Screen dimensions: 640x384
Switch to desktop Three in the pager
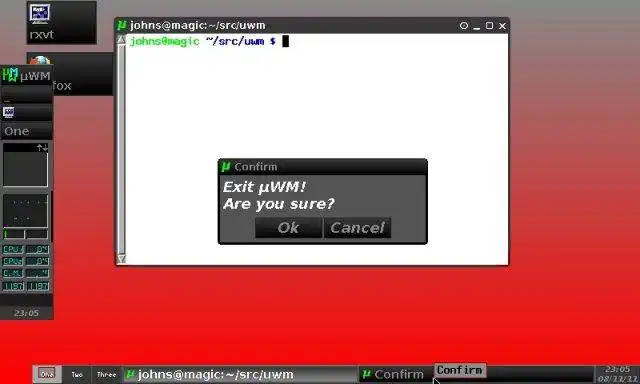tap(106, 374)
